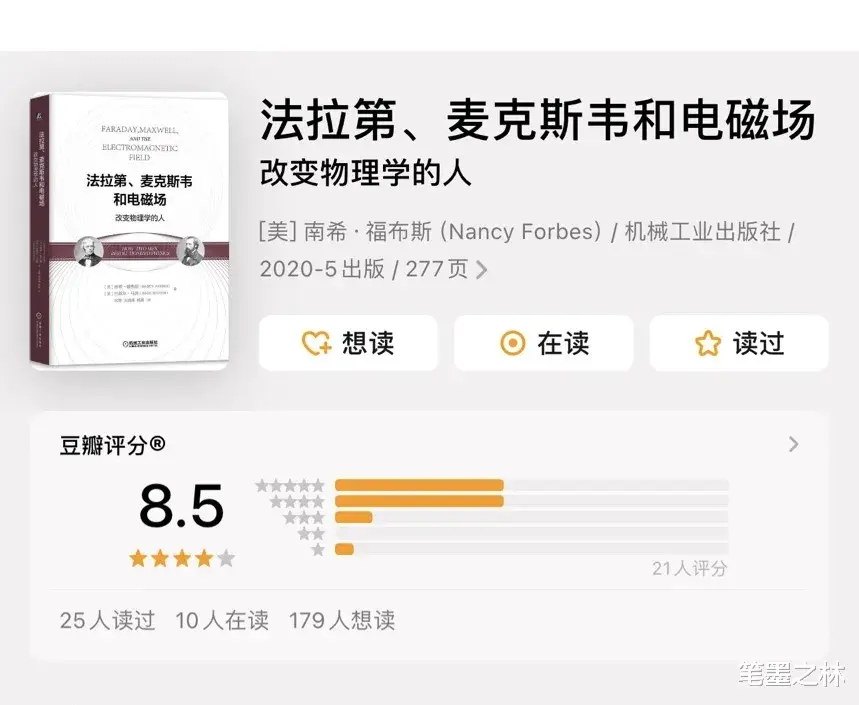The height and width of the screenshot is (705, 859).
Task: Click the one-star rating bar
Action: [531, 549]
